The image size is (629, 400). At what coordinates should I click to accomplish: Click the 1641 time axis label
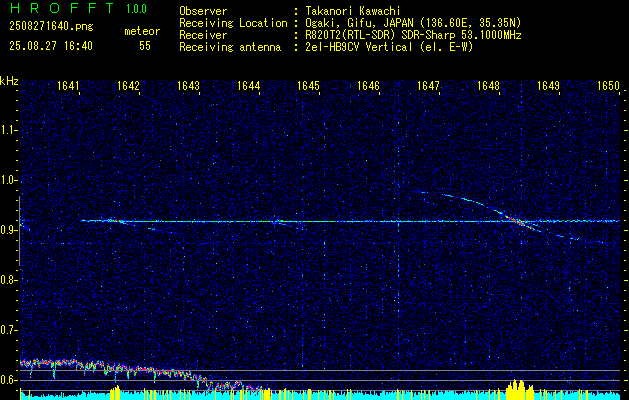coord(68,86)
